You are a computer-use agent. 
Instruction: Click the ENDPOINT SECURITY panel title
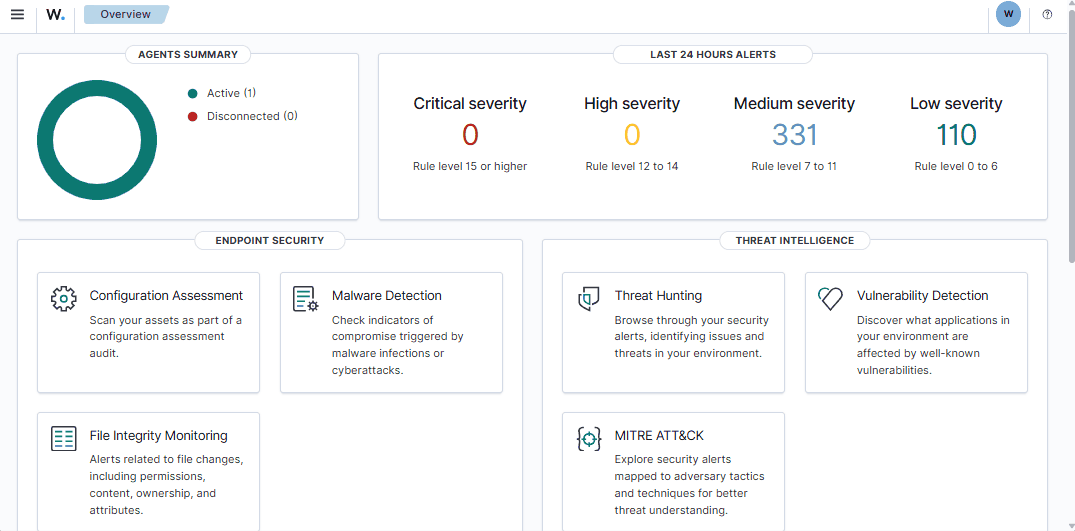point(269,240)
